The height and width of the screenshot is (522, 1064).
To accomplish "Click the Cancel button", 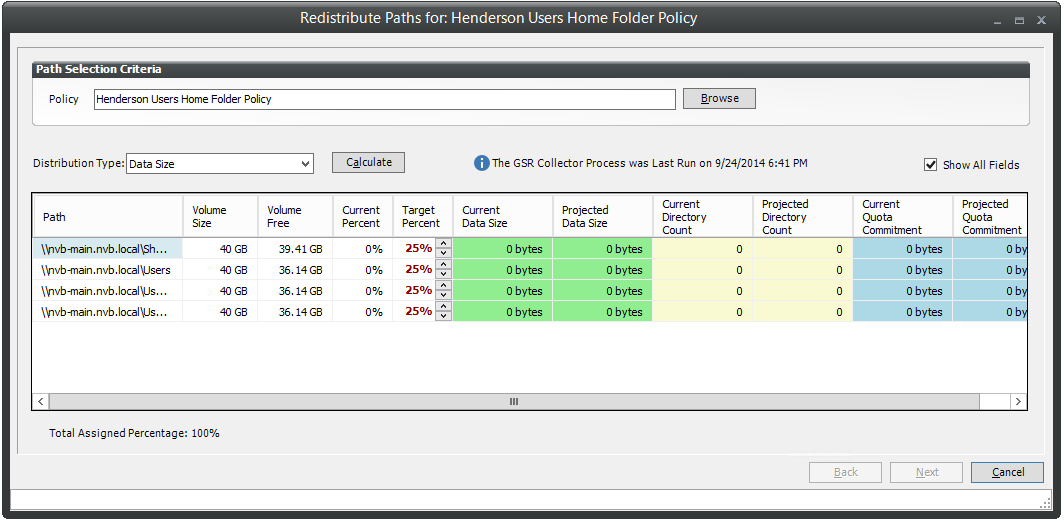I will click(1007, 472).
